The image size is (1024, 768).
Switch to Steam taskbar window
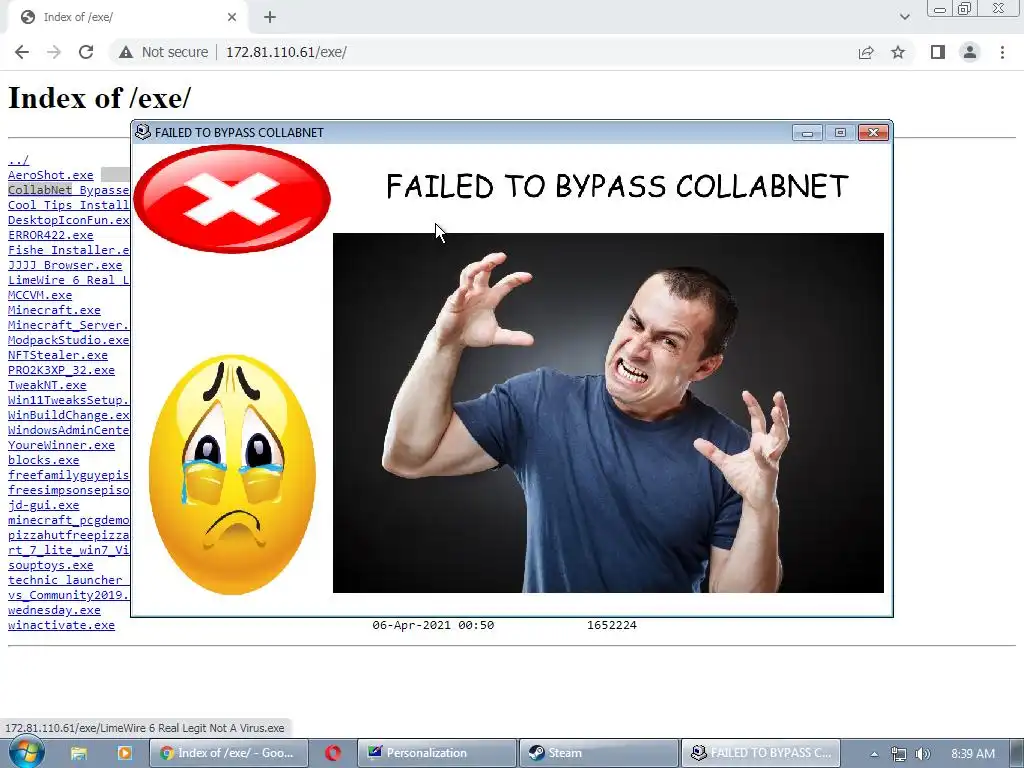click(x=599, y=753)
